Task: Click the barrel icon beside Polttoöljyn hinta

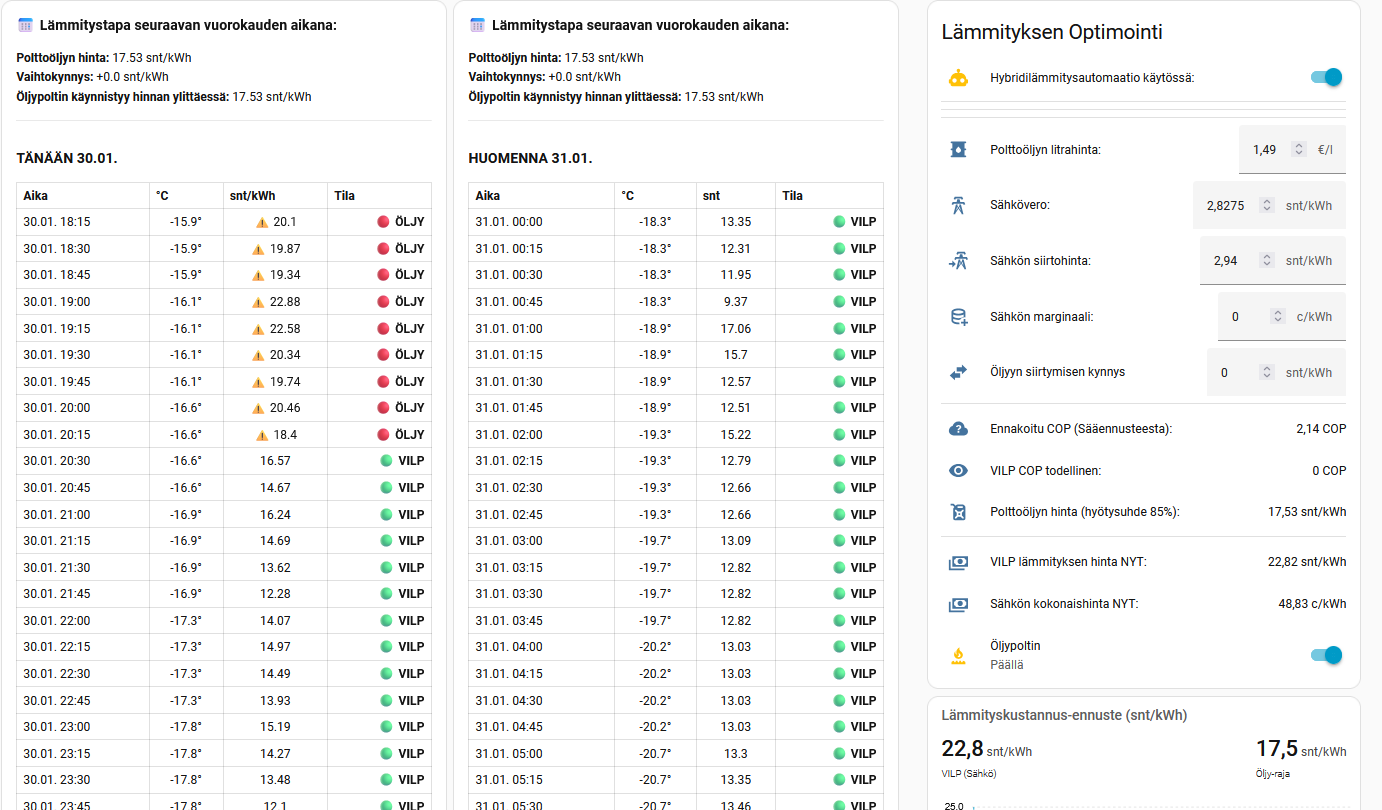Action: tap(958, 511)
